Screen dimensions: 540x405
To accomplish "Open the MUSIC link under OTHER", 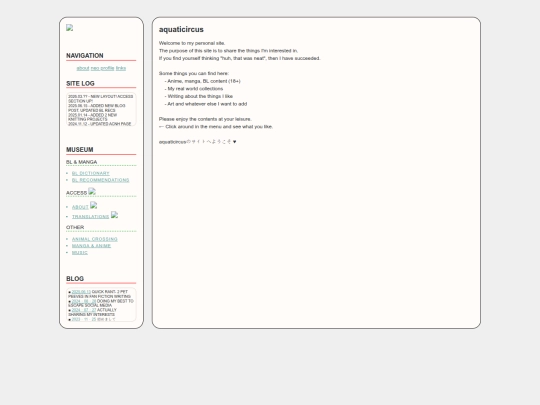I will pyautogui.click(x=80, y=253).
